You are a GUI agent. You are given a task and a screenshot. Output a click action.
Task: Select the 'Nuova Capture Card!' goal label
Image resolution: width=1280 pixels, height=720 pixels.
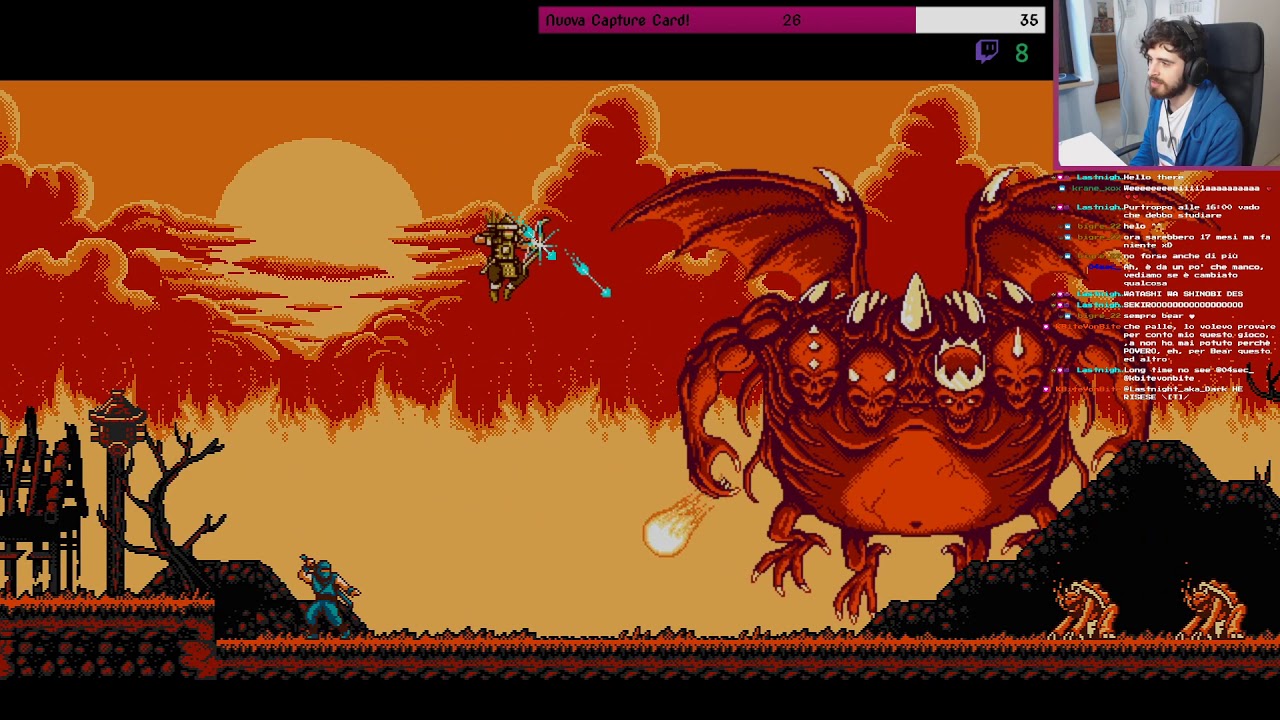(x=617, y=20)
